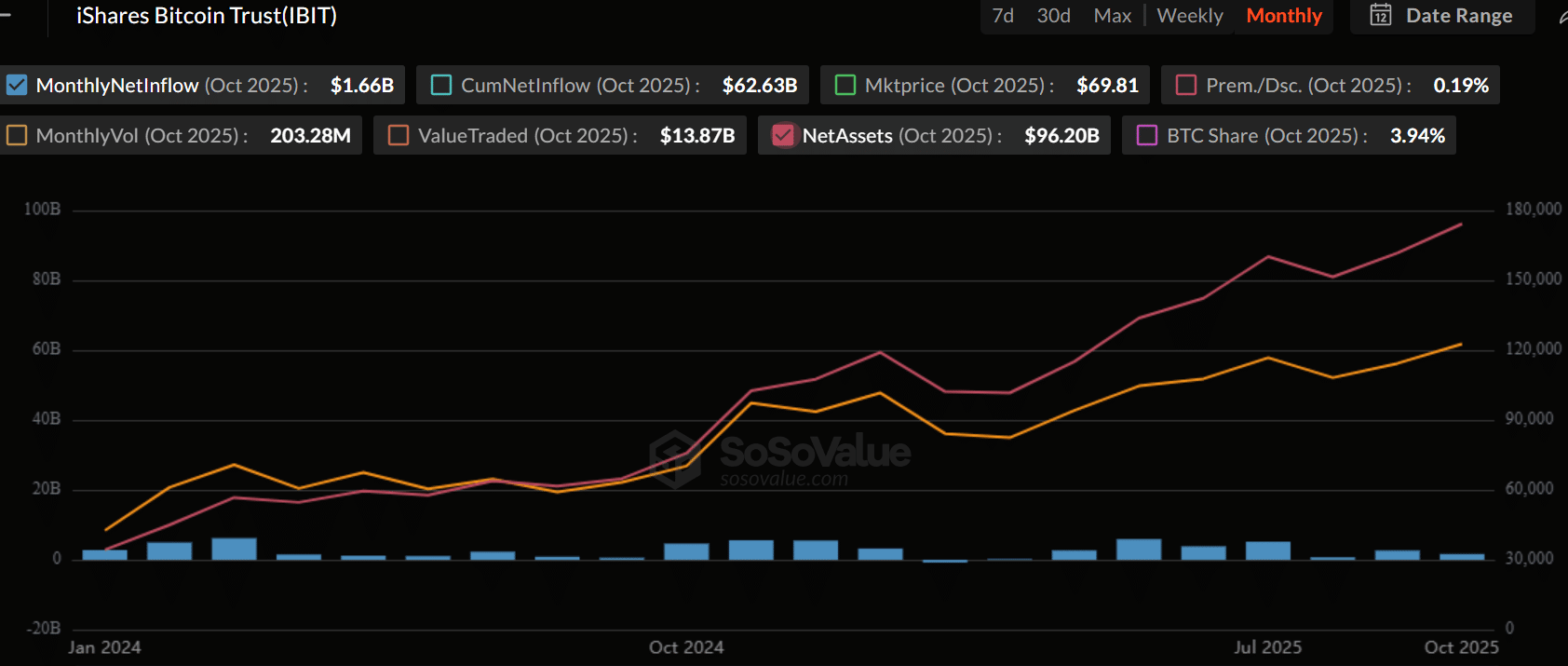Show the Max time range
Viewport: 1568px width, 666px height.
pos(1112,16)
